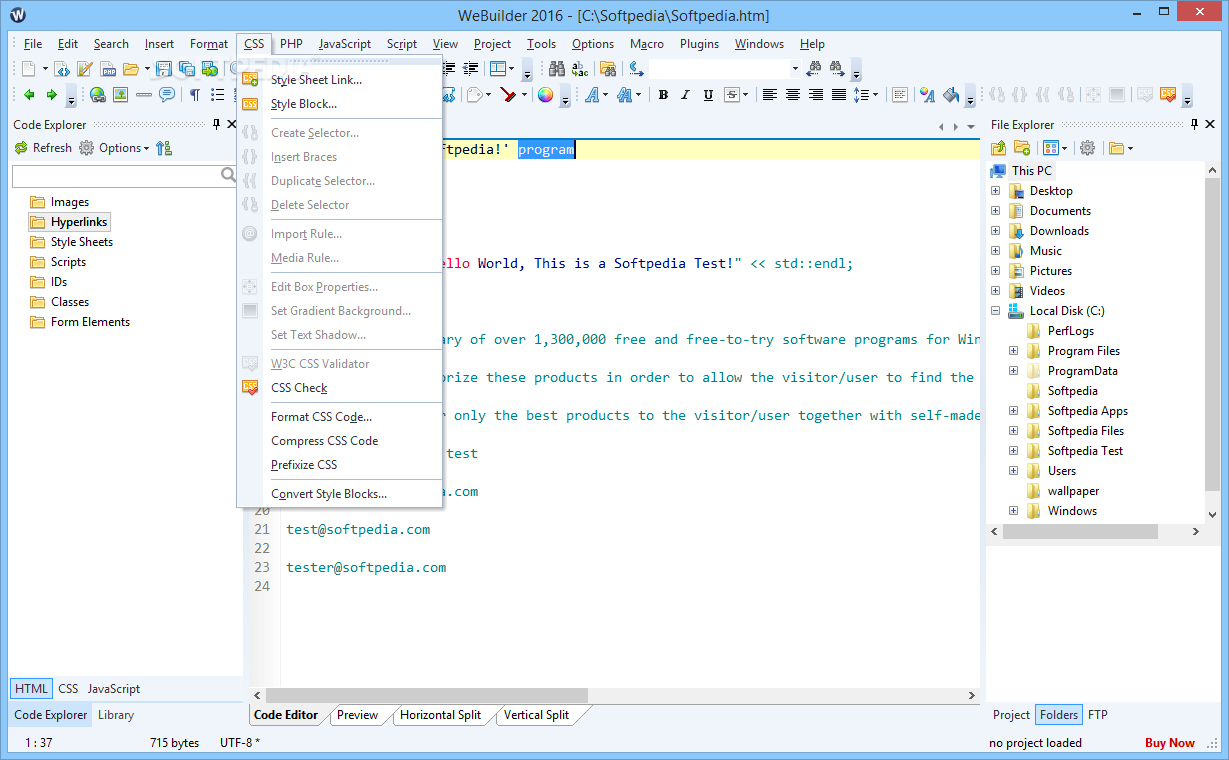Open the font 'A' style dropdown arrow
This screenshot has width=1229, height=760.
pos(605,95)
